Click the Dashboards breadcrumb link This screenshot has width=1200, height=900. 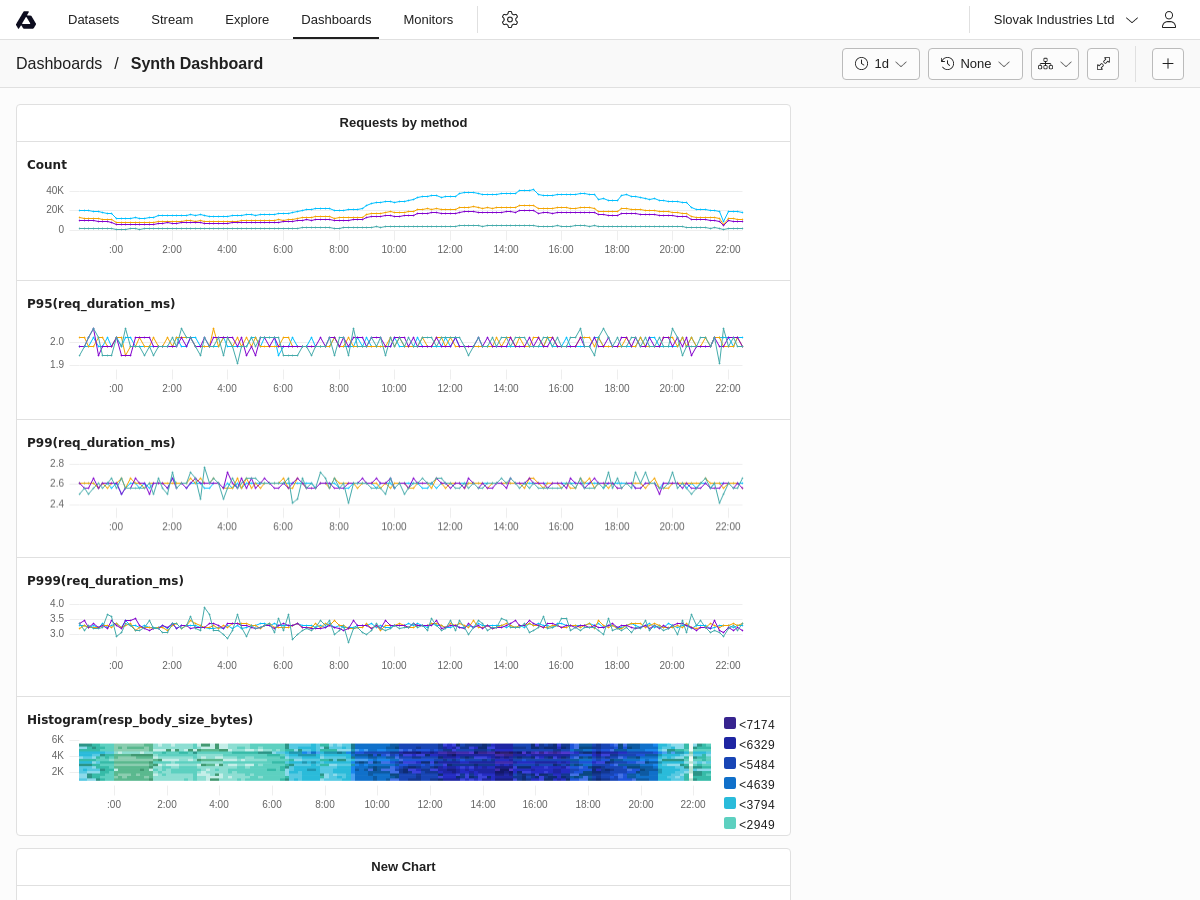(x=59, y=64)
